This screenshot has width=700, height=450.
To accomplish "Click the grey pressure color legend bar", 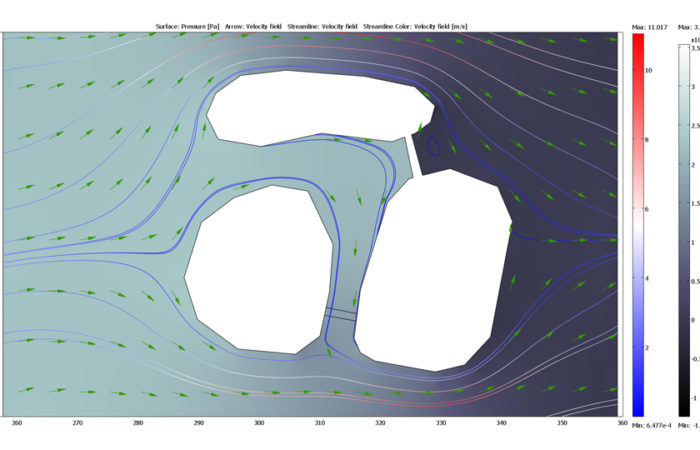I will (682, 220).
